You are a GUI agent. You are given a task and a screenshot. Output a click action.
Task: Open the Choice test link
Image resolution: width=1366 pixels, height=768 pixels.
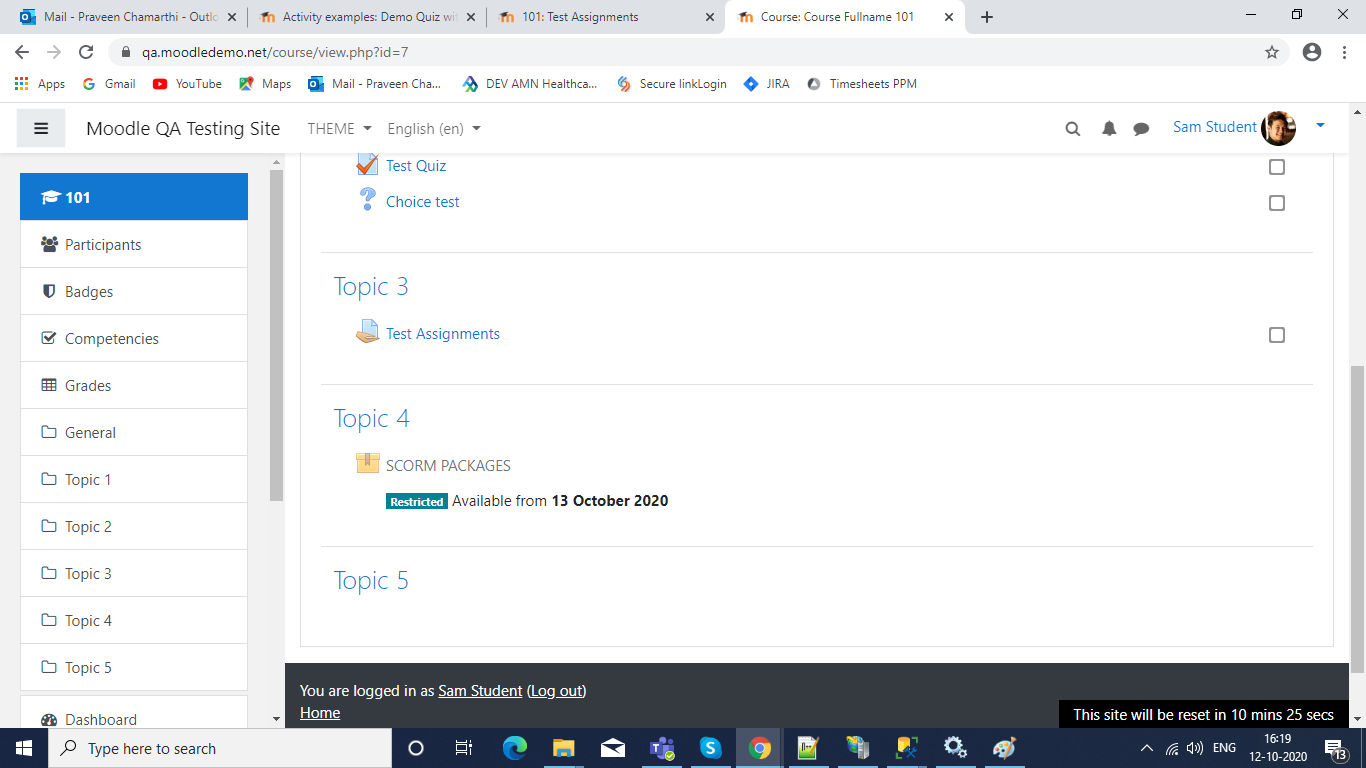(423, 202)
